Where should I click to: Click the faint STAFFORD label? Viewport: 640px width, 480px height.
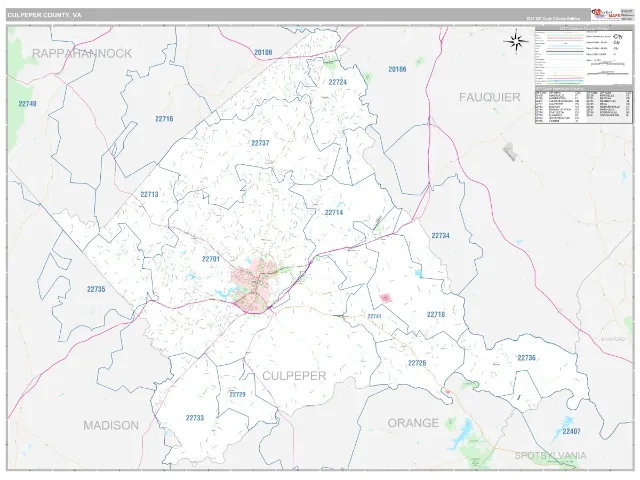pyautogui.click(x=613, y=339)
